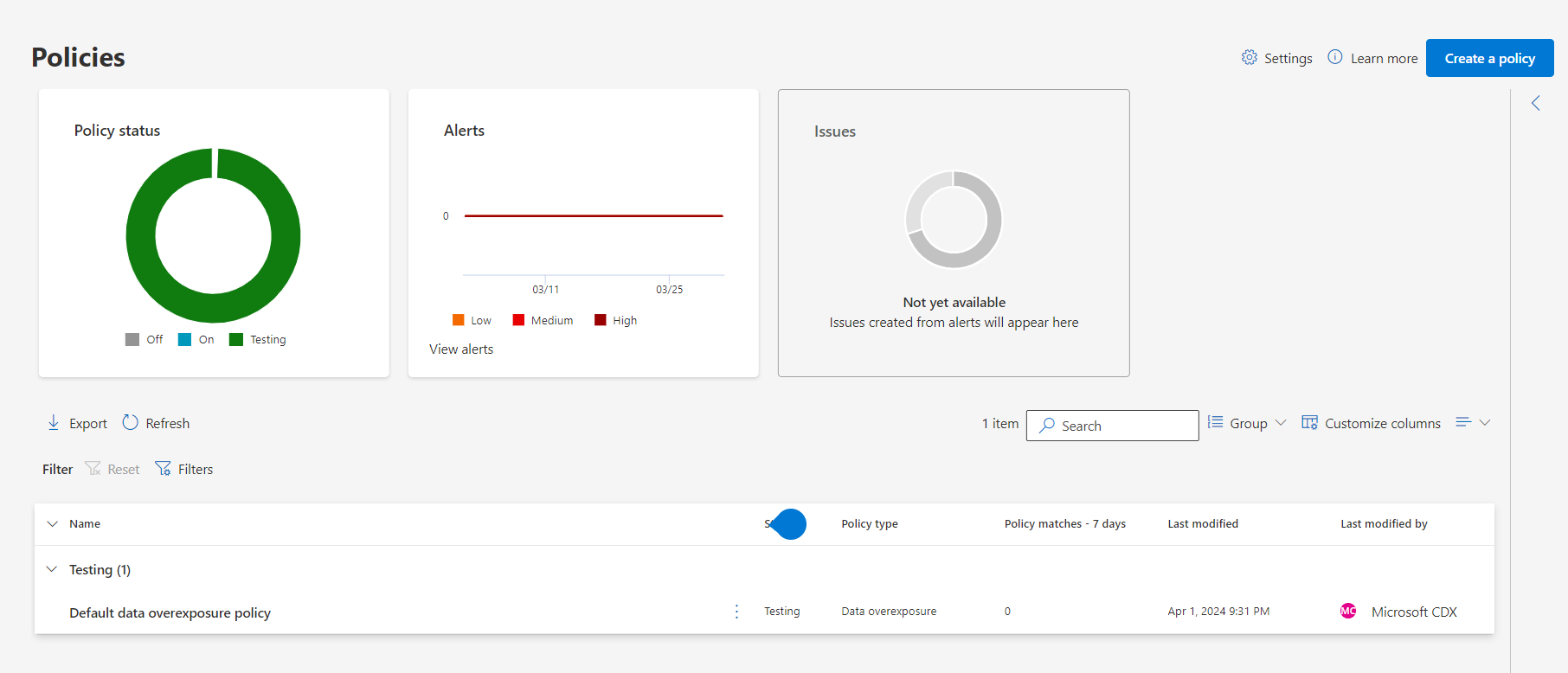The width and height of the screenshot is (1568, 673).
Task: Toggle the Testing legend item
Action: tap(258, 339)
